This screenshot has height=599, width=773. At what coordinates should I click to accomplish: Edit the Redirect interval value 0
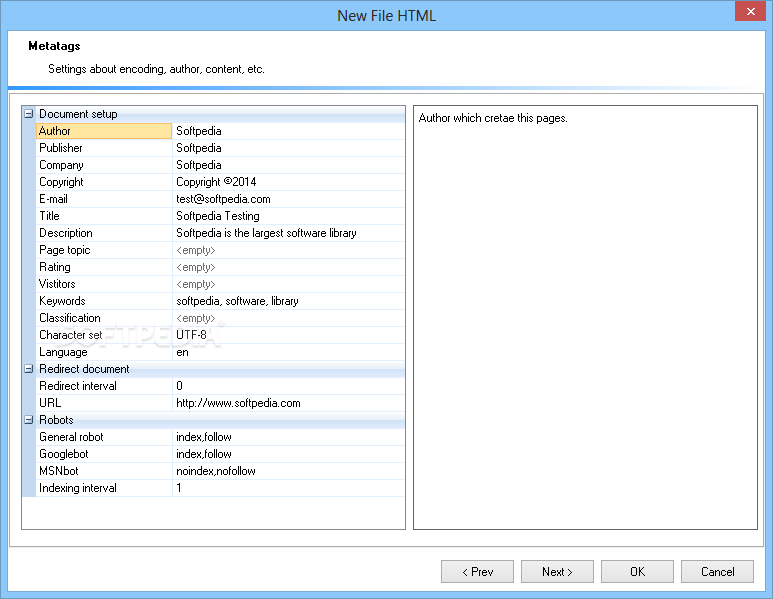(288, 386)
